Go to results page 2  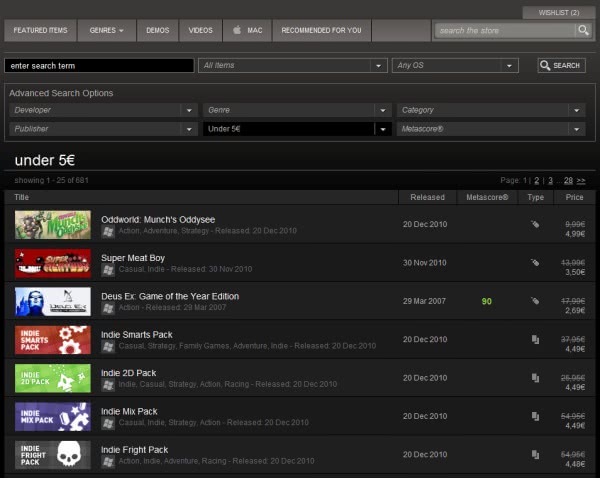pos(536,180)
